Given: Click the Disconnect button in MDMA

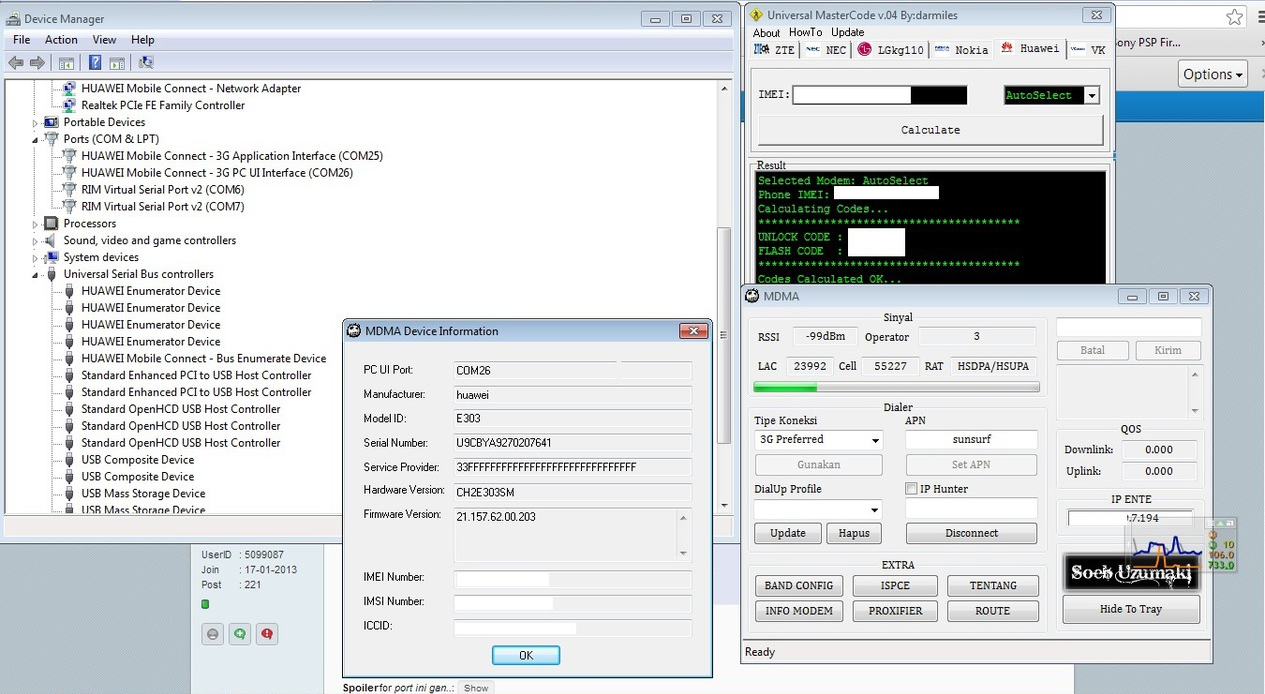Looking at the screenshot, I should click(x=971, y=533).
